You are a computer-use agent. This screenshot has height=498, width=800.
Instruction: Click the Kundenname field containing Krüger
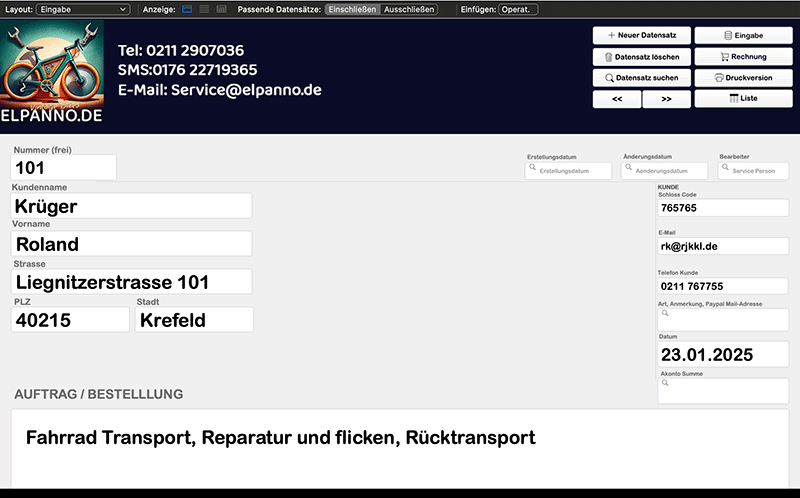point(131,206)
